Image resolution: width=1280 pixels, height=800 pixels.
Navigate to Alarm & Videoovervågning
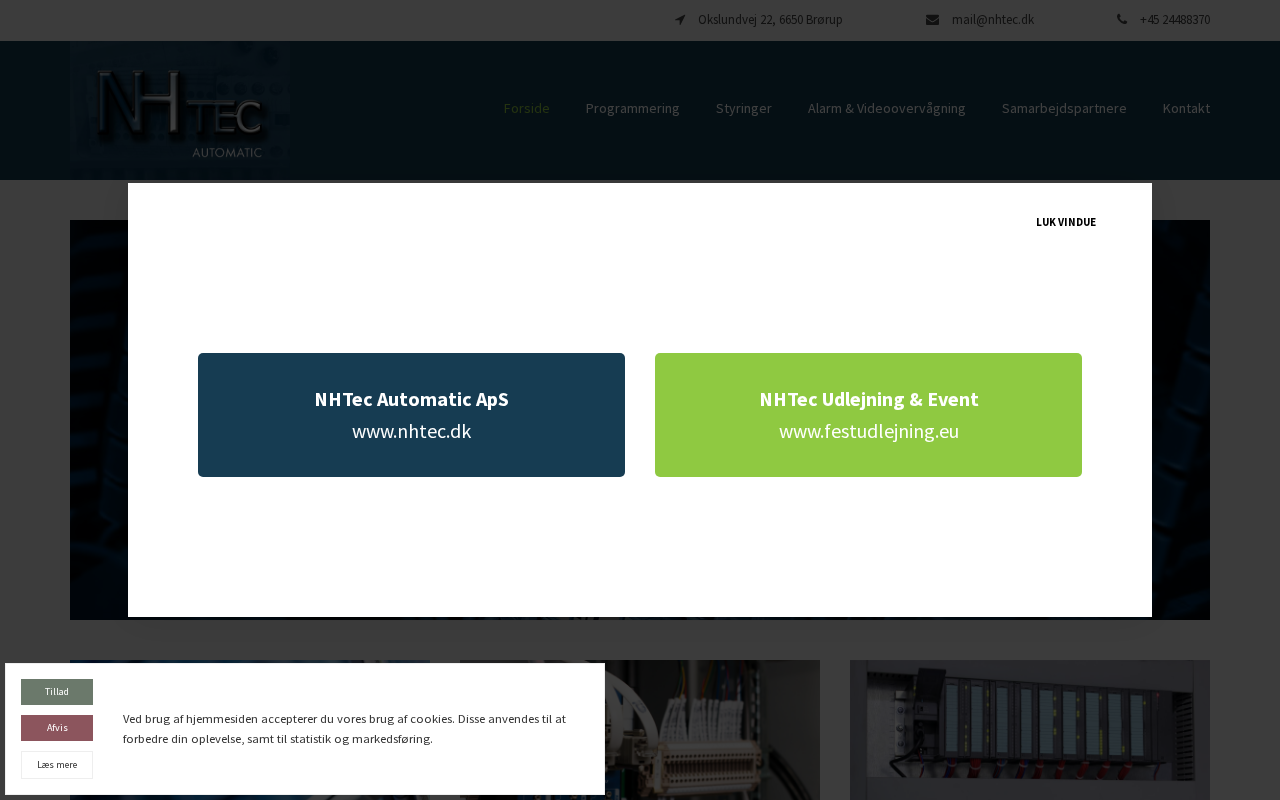(x=887, y=108)
